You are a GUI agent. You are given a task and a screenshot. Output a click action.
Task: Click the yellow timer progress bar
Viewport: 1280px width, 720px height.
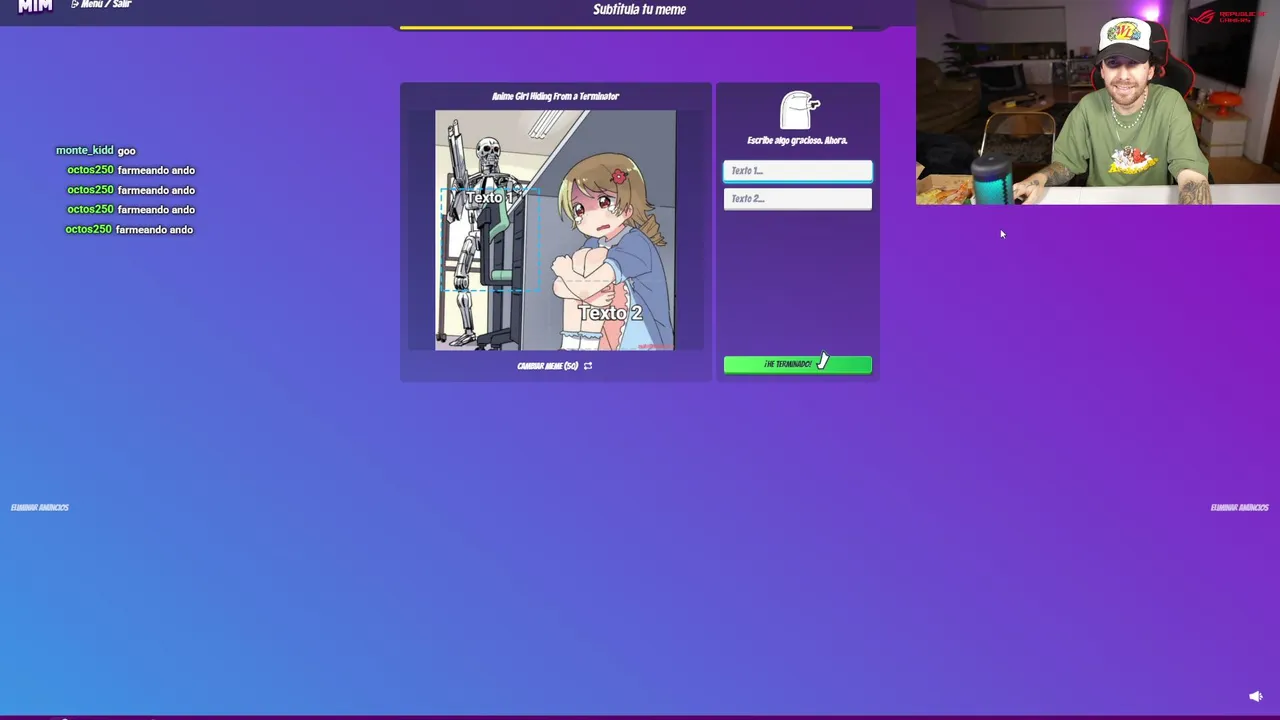point(626,28)
